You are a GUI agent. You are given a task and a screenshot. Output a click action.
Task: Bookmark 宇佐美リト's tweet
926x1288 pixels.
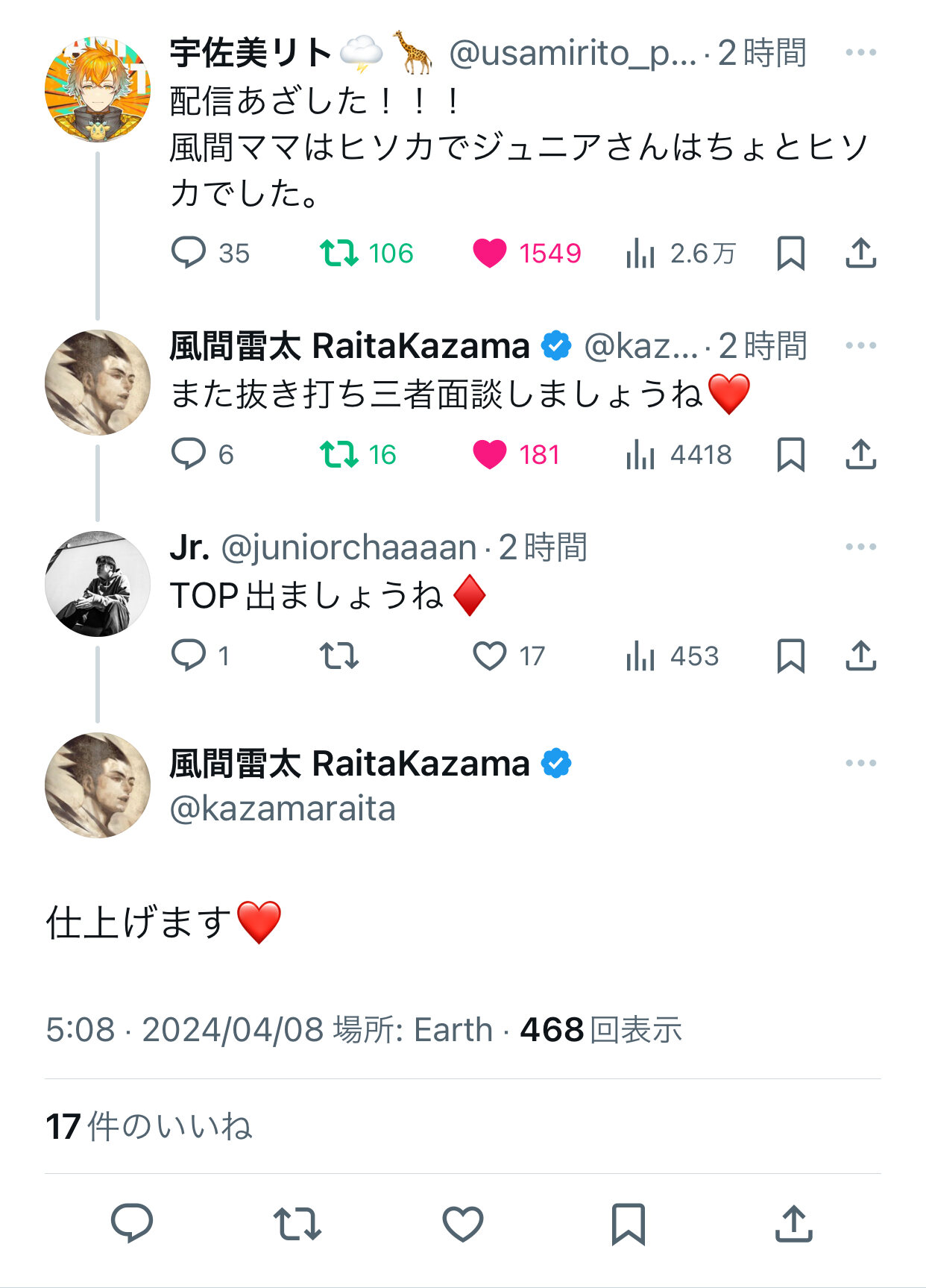(x=790, y=253)
